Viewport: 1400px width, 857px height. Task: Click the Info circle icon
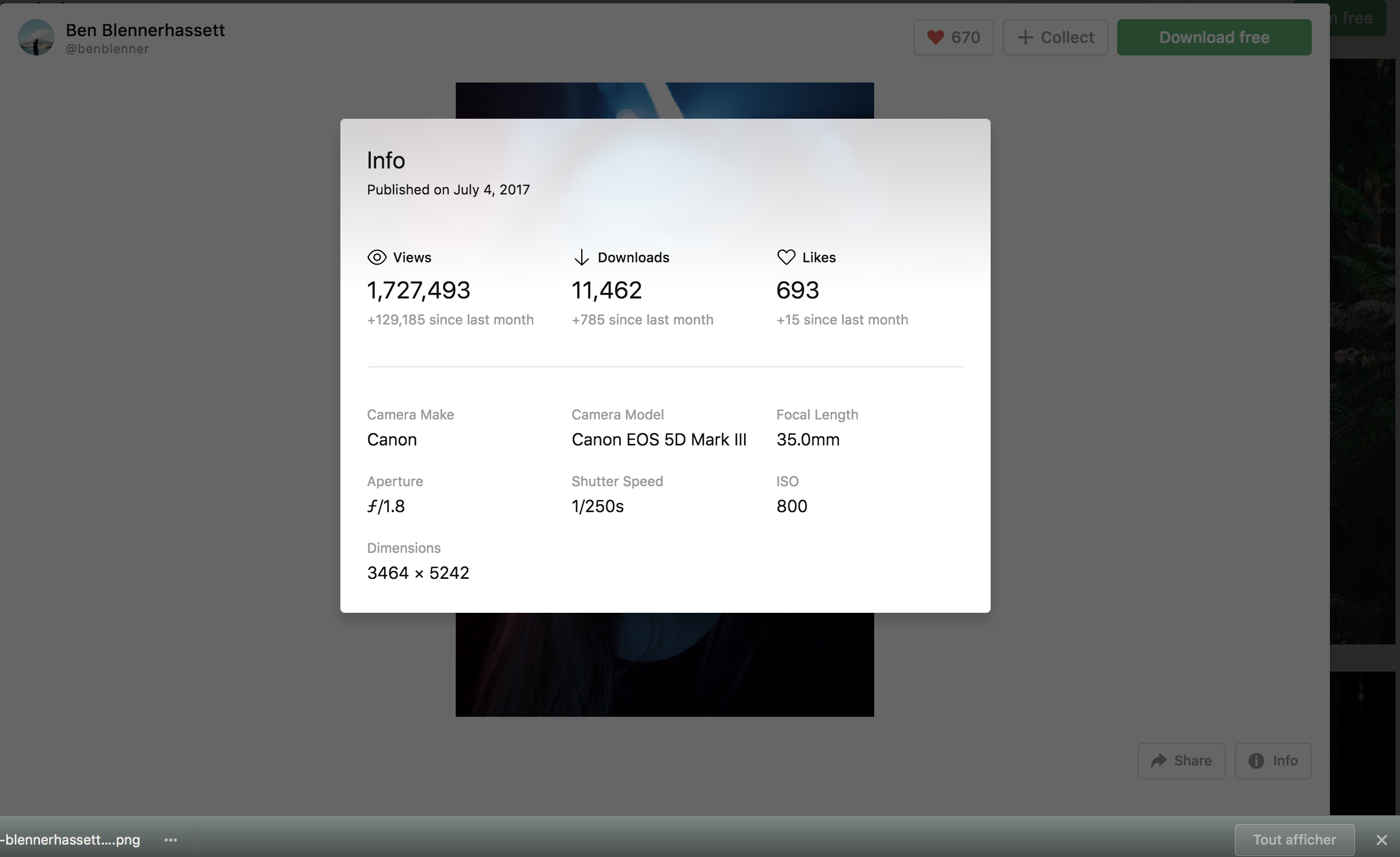[1256, 760]
